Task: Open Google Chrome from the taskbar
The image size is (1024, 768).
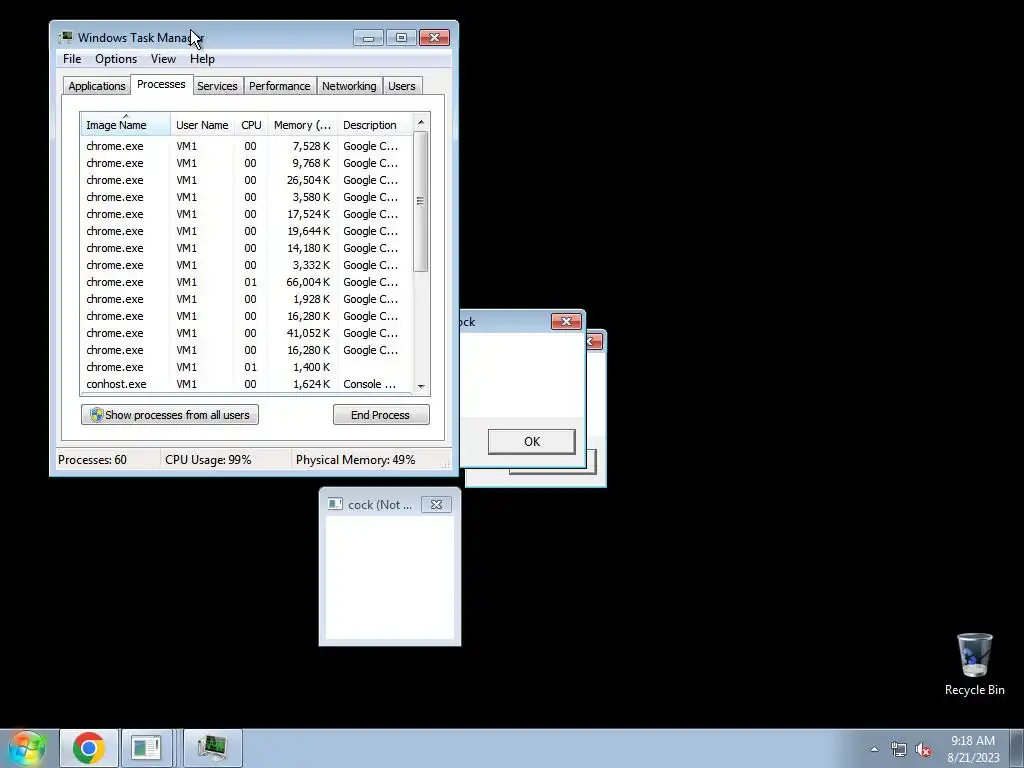Action: click(x=89, y=748)
